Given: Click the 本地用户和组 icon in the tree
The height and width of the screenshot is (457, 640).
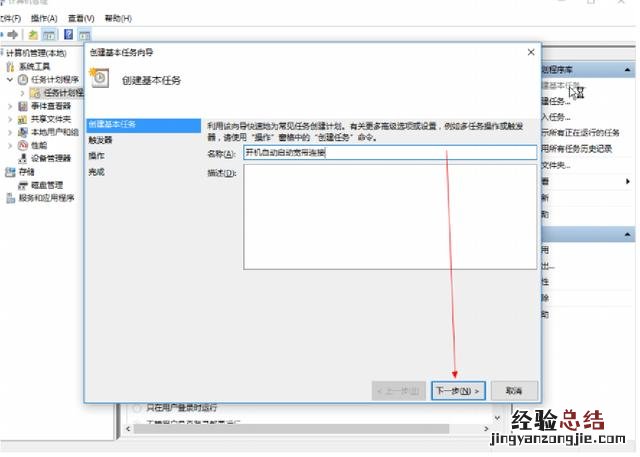Looking at the screenshot, I should tap(23, 133).
